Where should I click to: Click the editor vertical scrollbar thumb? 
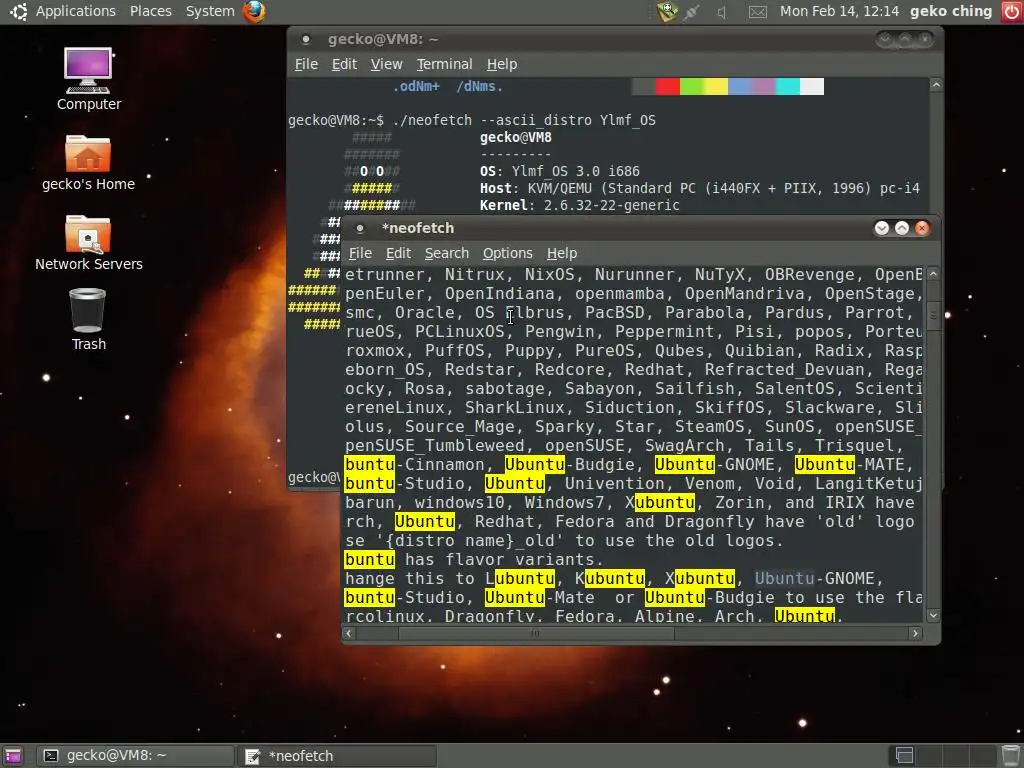933,316
